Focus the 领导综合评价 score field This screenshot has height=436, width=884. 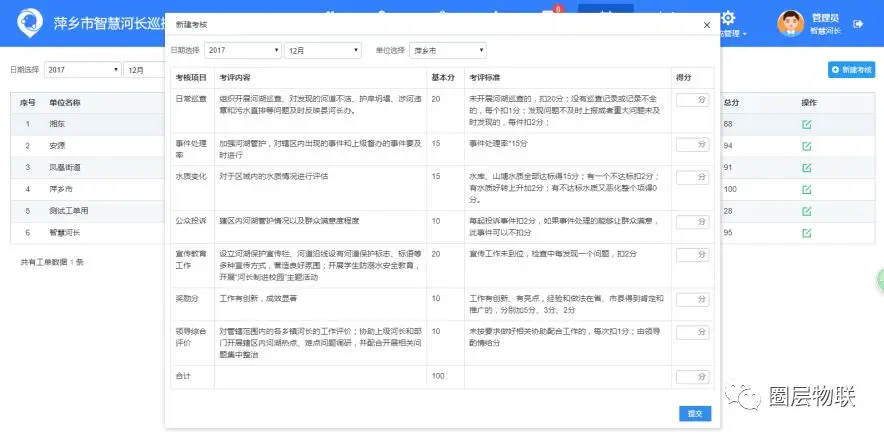(x=692, y=333)
